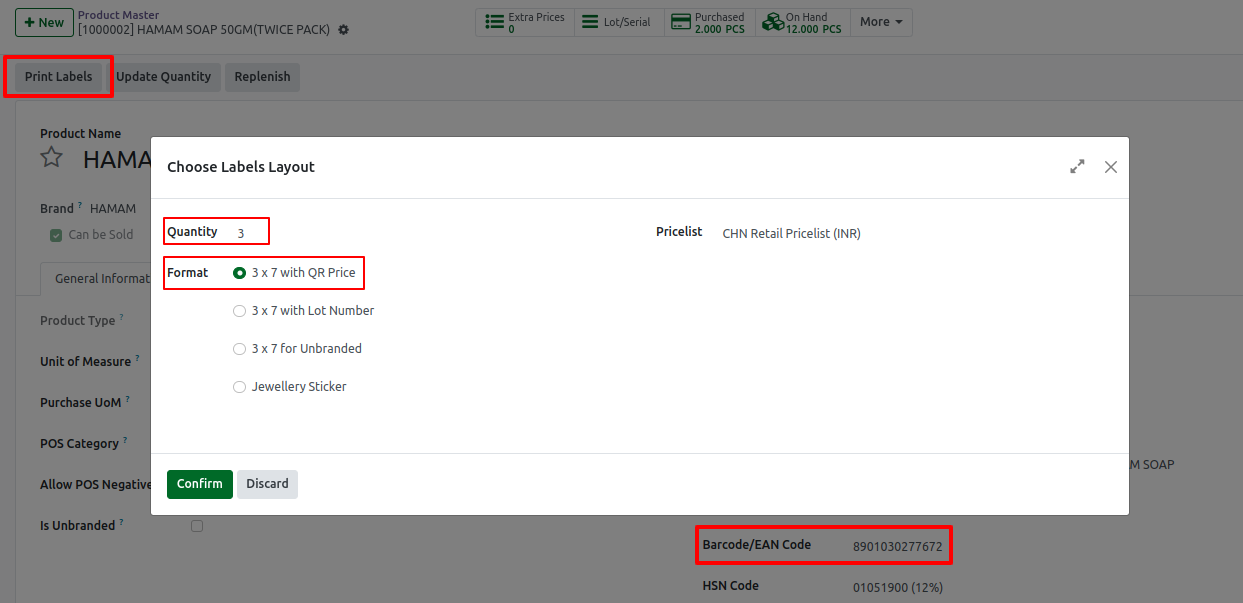Select Jewellery Sticker format
Image resolution: width=1243 pixels, height=603 pixels.
tap(239, 387)
